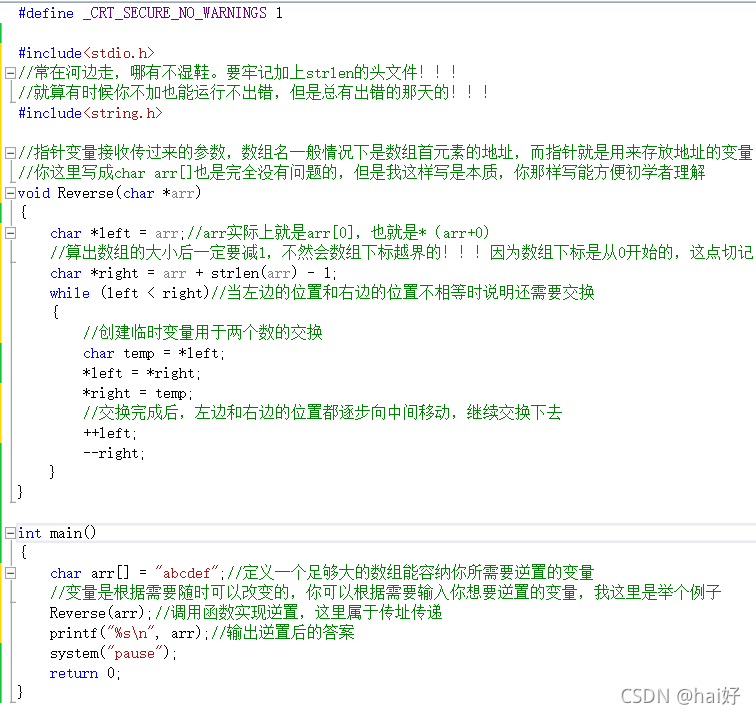
Task: Click the strlen(arr) call
Action: click(x=254, y=273)
